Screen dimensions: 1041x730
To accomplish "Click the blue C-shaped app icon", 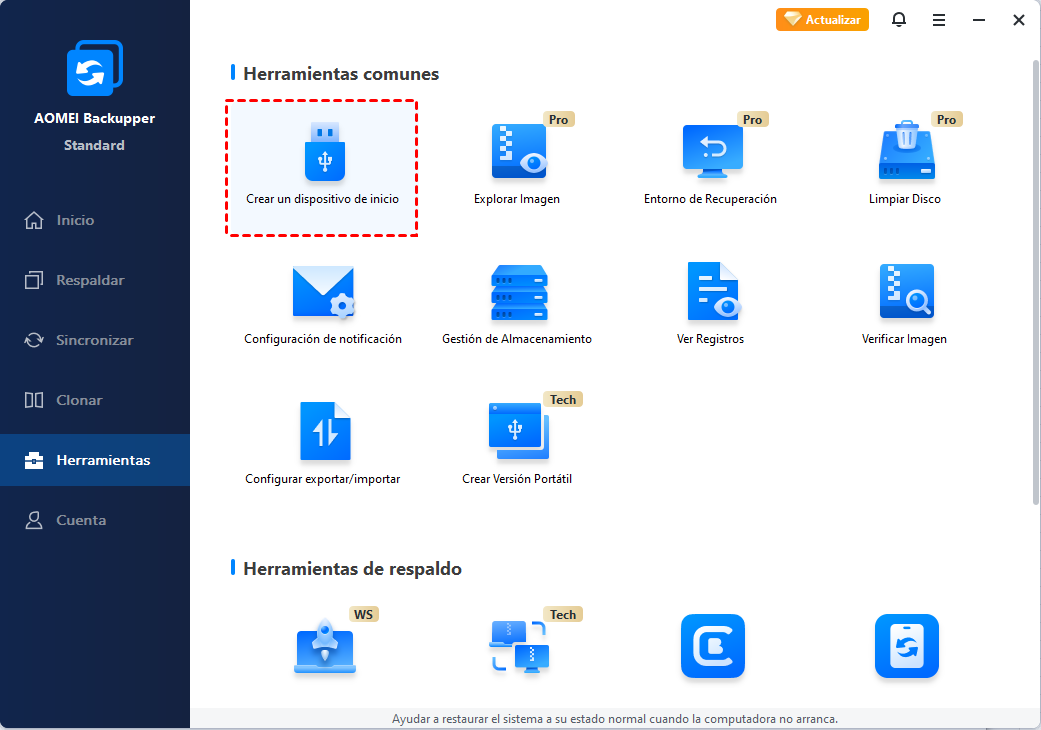I will [x=713, y=646].
